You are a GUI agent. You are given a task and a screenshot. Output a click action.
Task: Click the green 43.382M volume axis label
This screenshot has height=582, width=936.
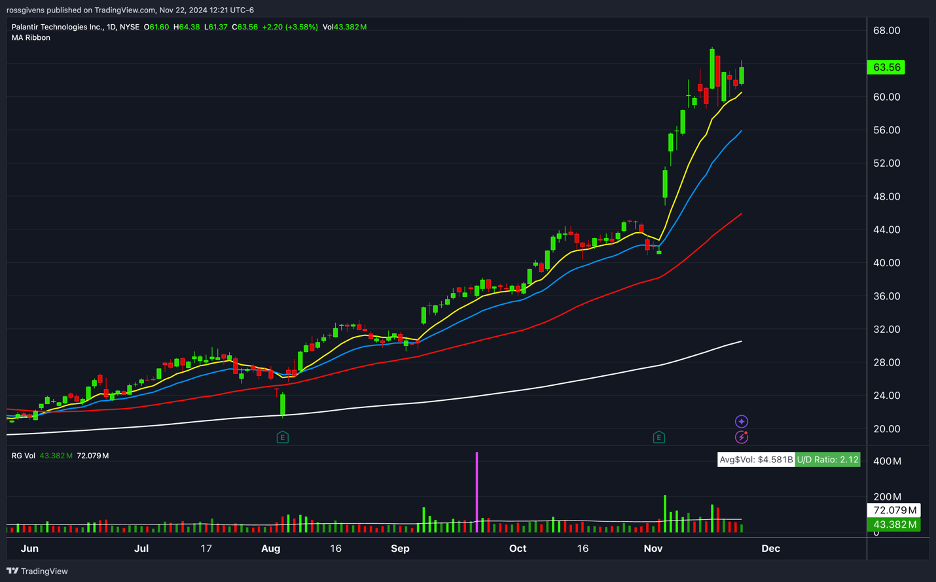click(x=894, y=525)
